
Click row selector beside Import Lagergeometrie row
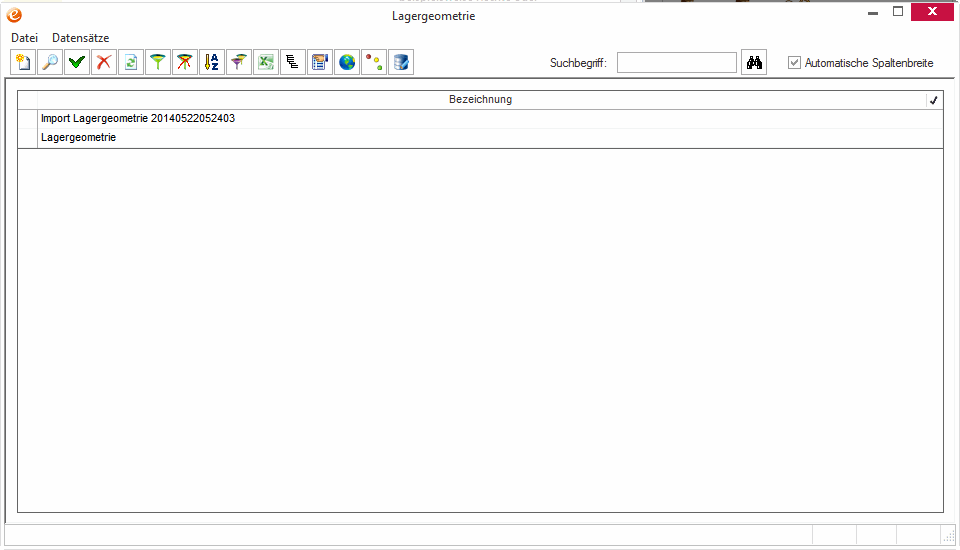click(28, 119)
